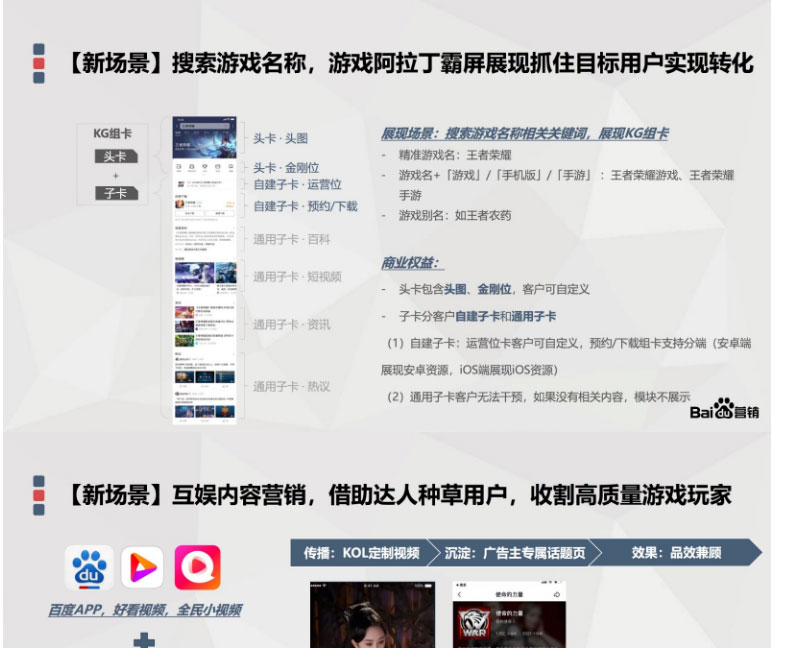Image resolution: width=792 pixels, height=648 pixels.
Task: Select the 效果:品效兼顾 arrow step
Action: point(677,553)
